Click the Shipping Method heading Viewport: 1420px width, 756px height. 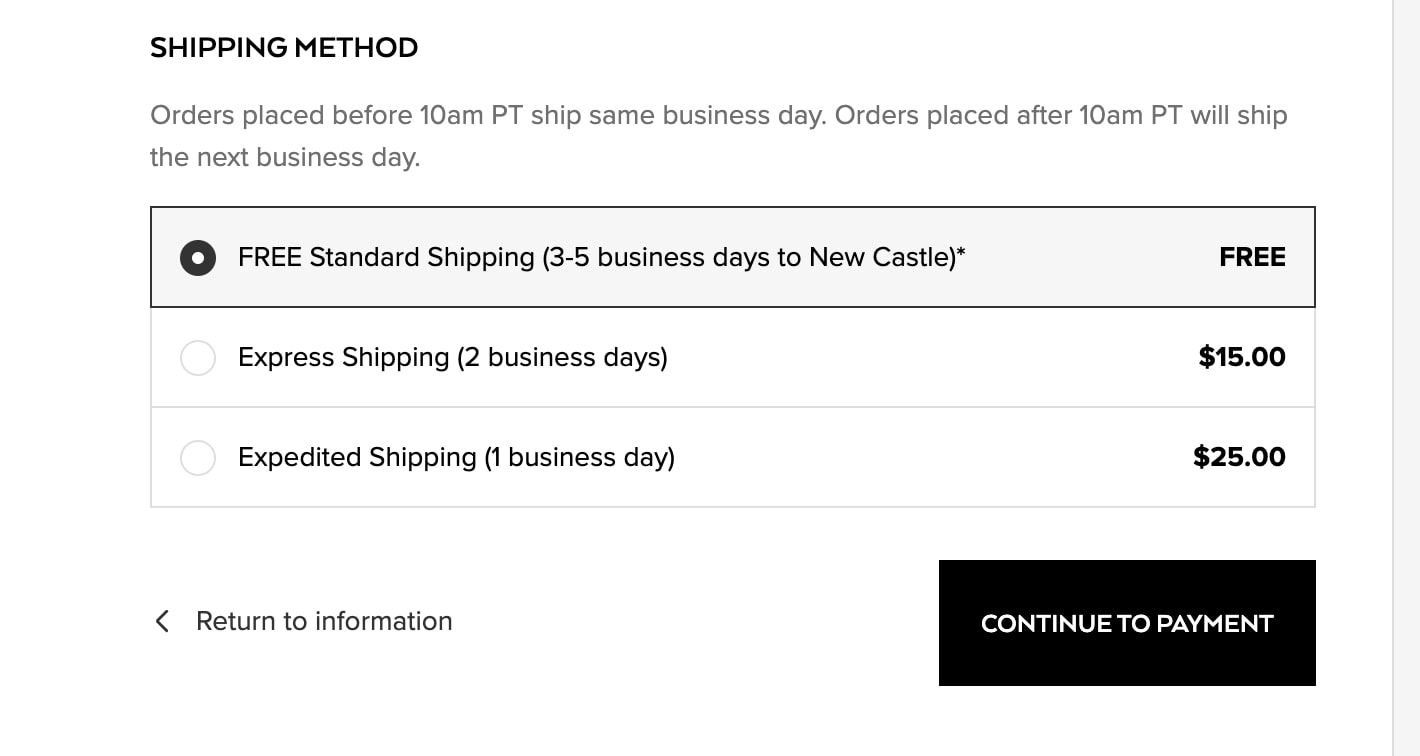pos(284,47)
